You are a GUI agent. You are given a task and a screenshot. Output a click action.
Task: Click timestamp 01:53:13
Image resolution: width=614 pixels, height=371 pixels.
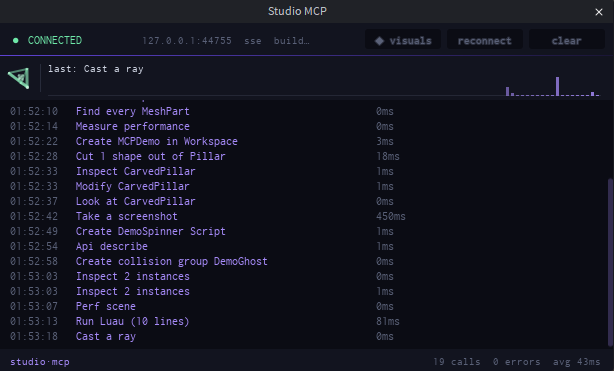[34, 321]
